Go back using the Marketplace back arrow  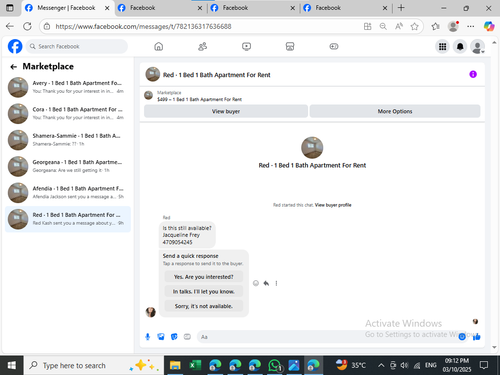(x=13, y=67)
